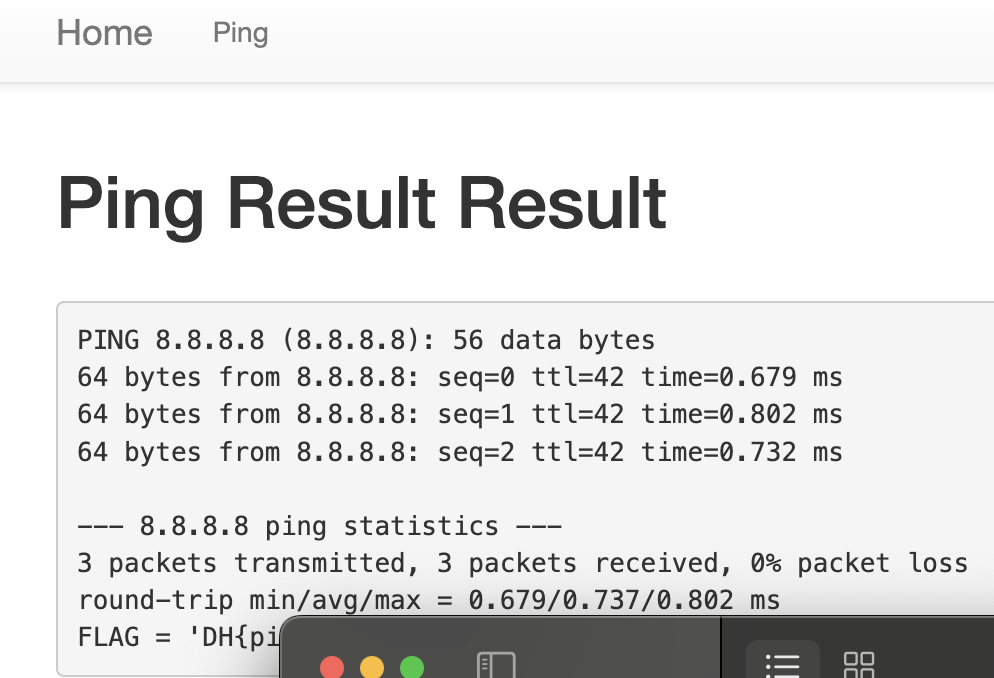Switch to grid view icon

[x=859, y=665]
